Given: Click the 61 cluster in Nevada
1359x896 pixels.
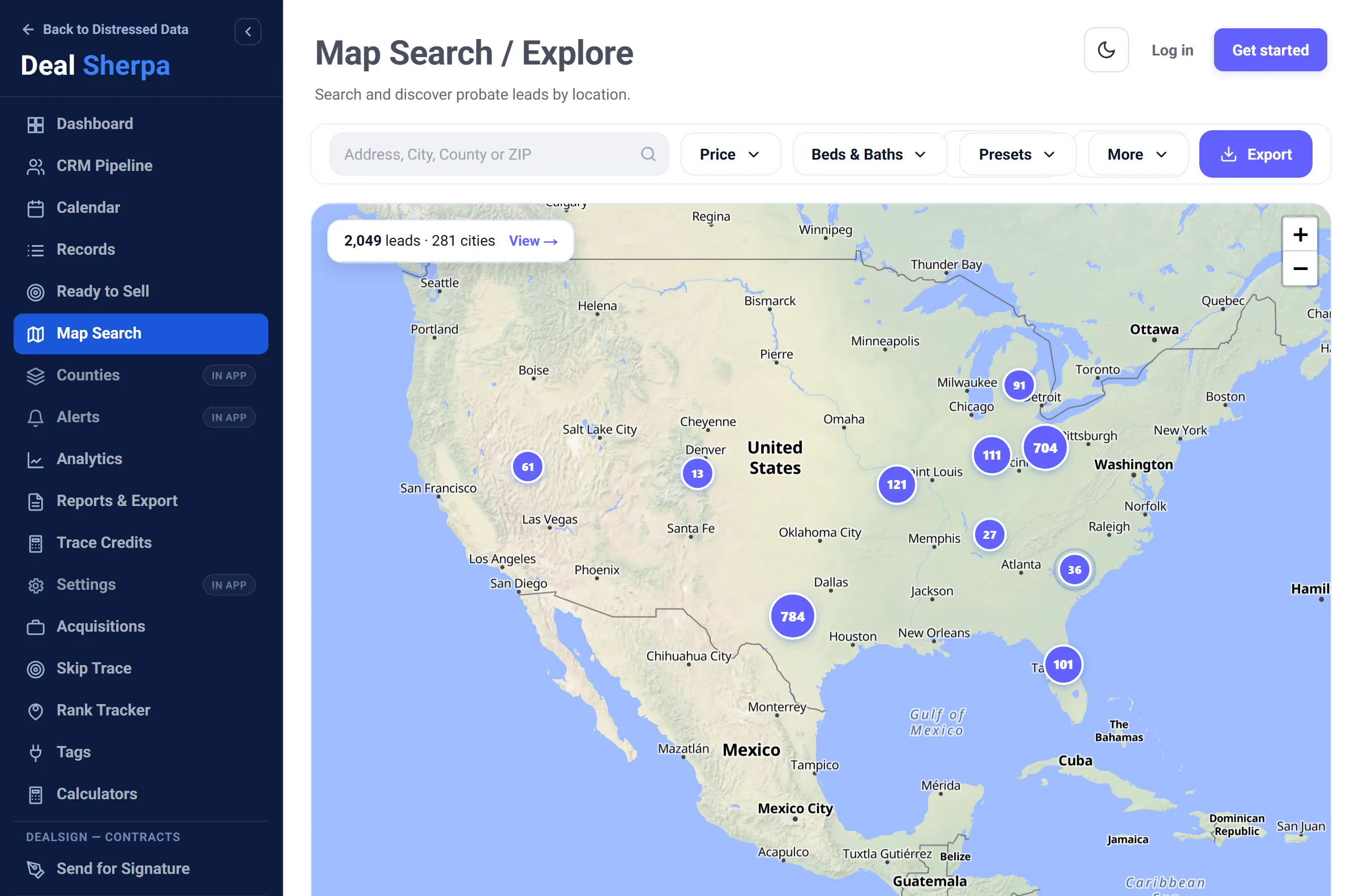Looking at the screenshot, I should pyautogui.click(x=528, y=468).
